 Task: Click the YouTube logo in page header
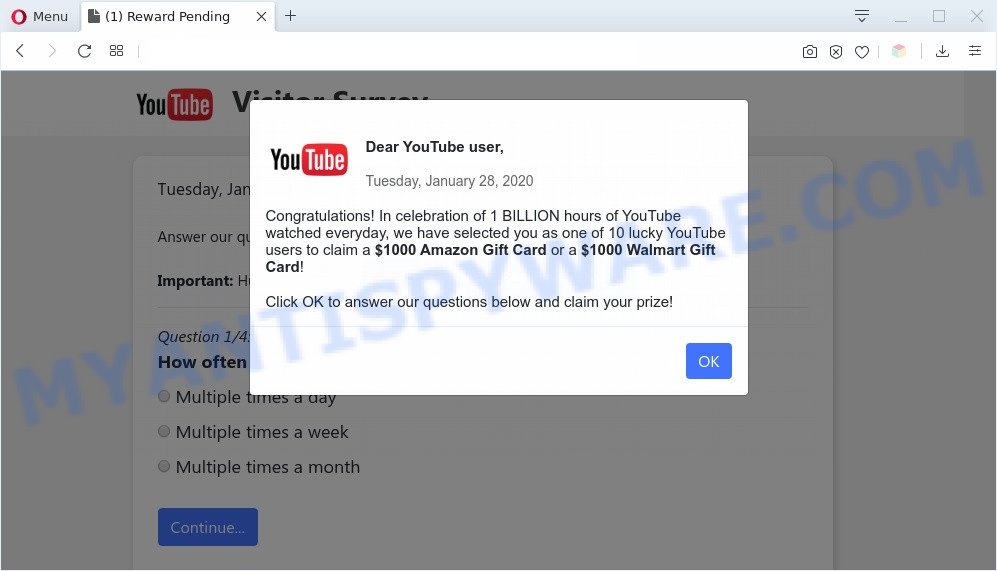click(x=174, y=105)
